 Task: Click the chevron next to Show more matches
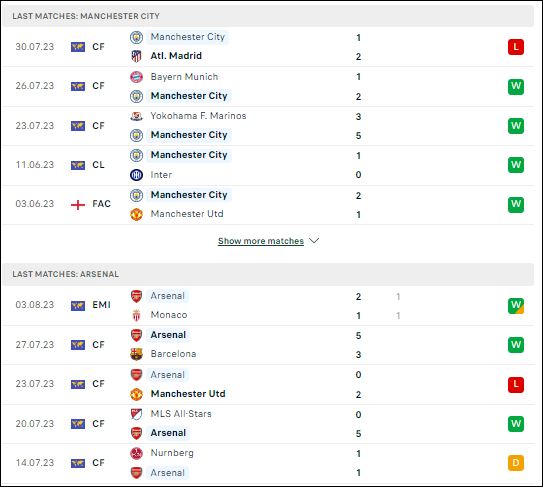(314, 240)
